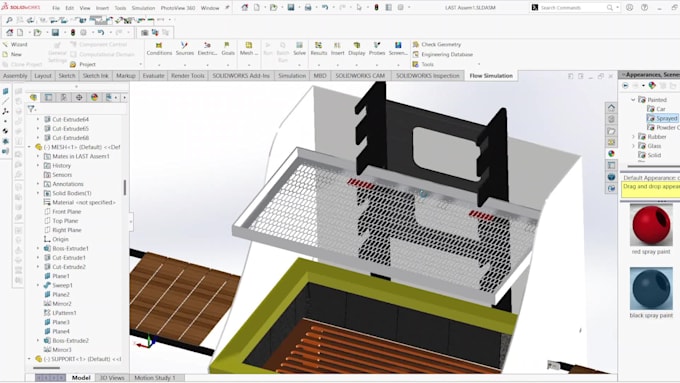
Task: Collapse the Painted appearances folder
Action: click(x=633, y=100)
